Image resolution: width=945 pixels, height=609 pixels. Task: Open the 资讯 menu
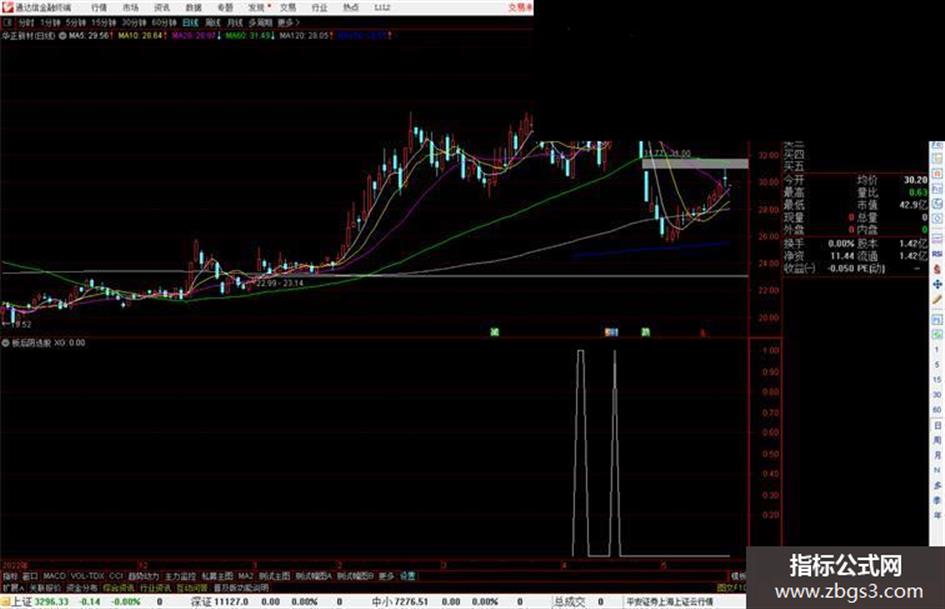[162, 7]
